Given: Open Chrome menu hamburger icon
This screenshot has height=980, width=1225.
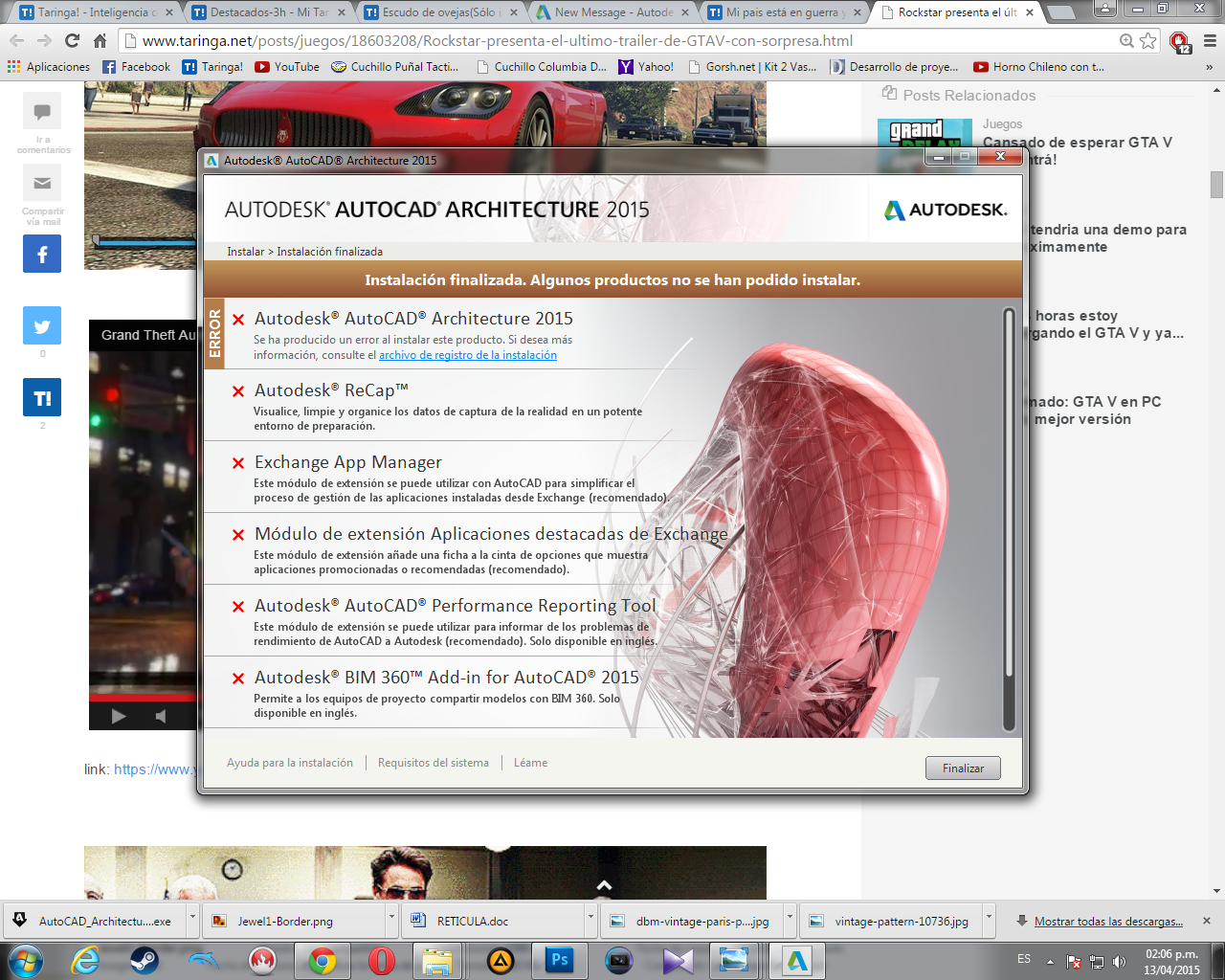Looking at the screenshot, I should [1210, 41].
